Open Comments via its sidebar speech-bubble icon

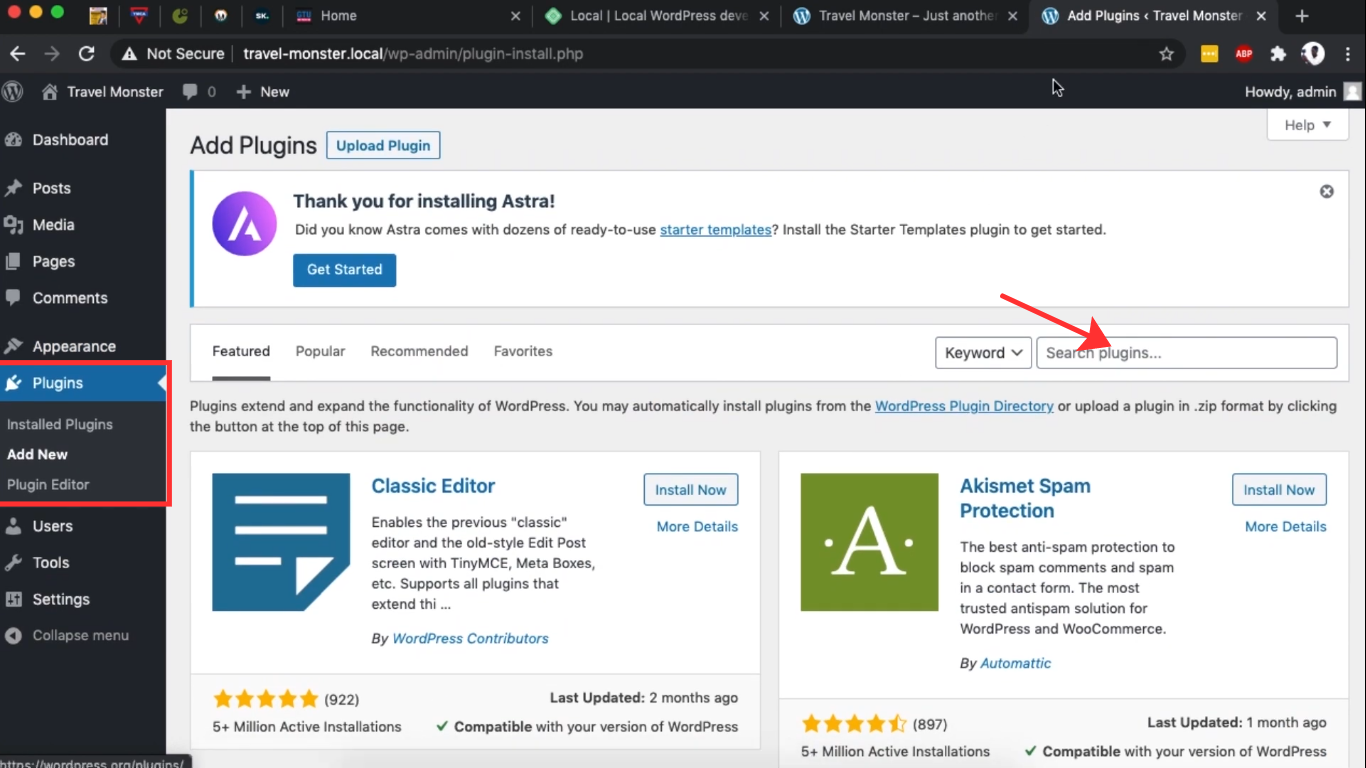pos(14,298)
